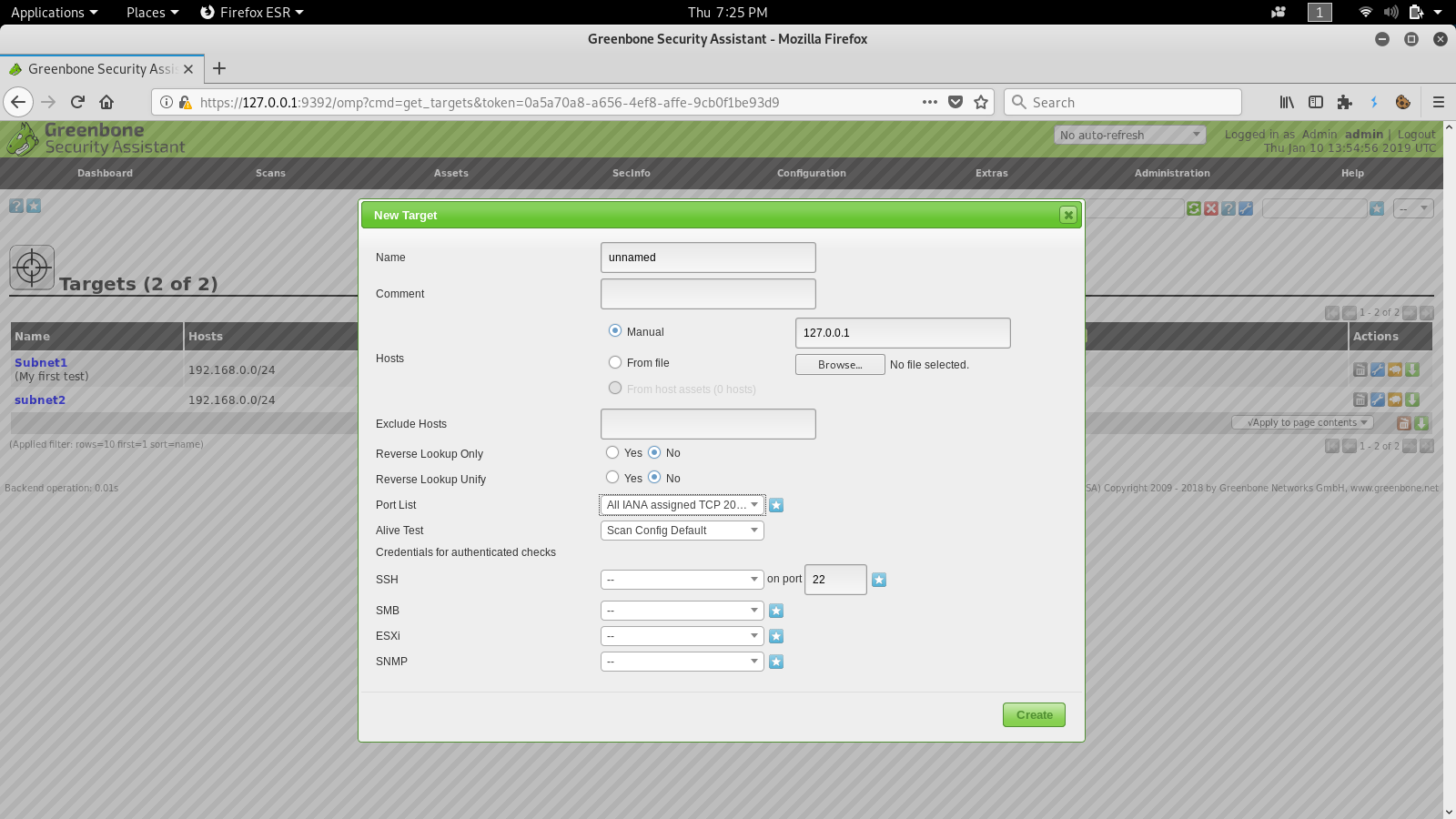The image size is (1456, 819).
Task: Bookmark this page with star icon
Action: point(981,102)
